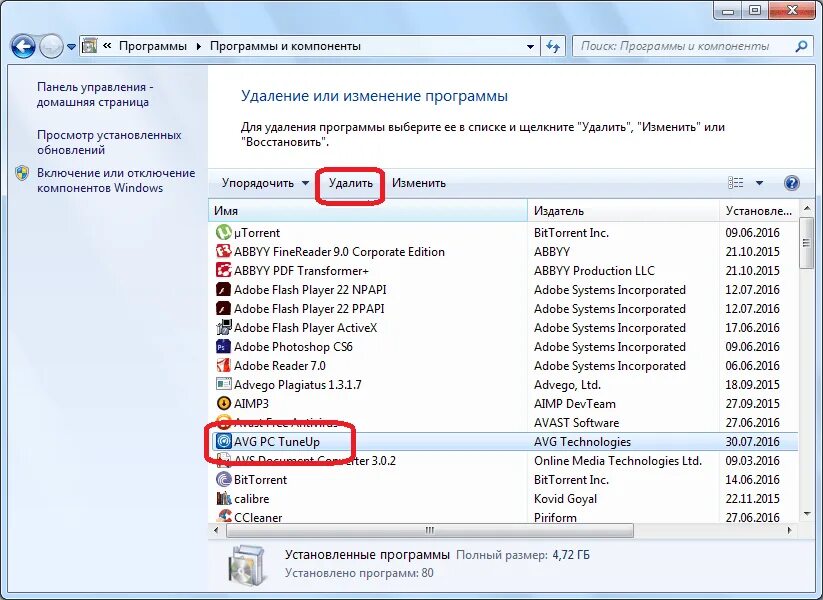The width and height of the screenshot is (823, 600).
Task: Open Просмотр установленных обновлений link
Action: [109, 142]
